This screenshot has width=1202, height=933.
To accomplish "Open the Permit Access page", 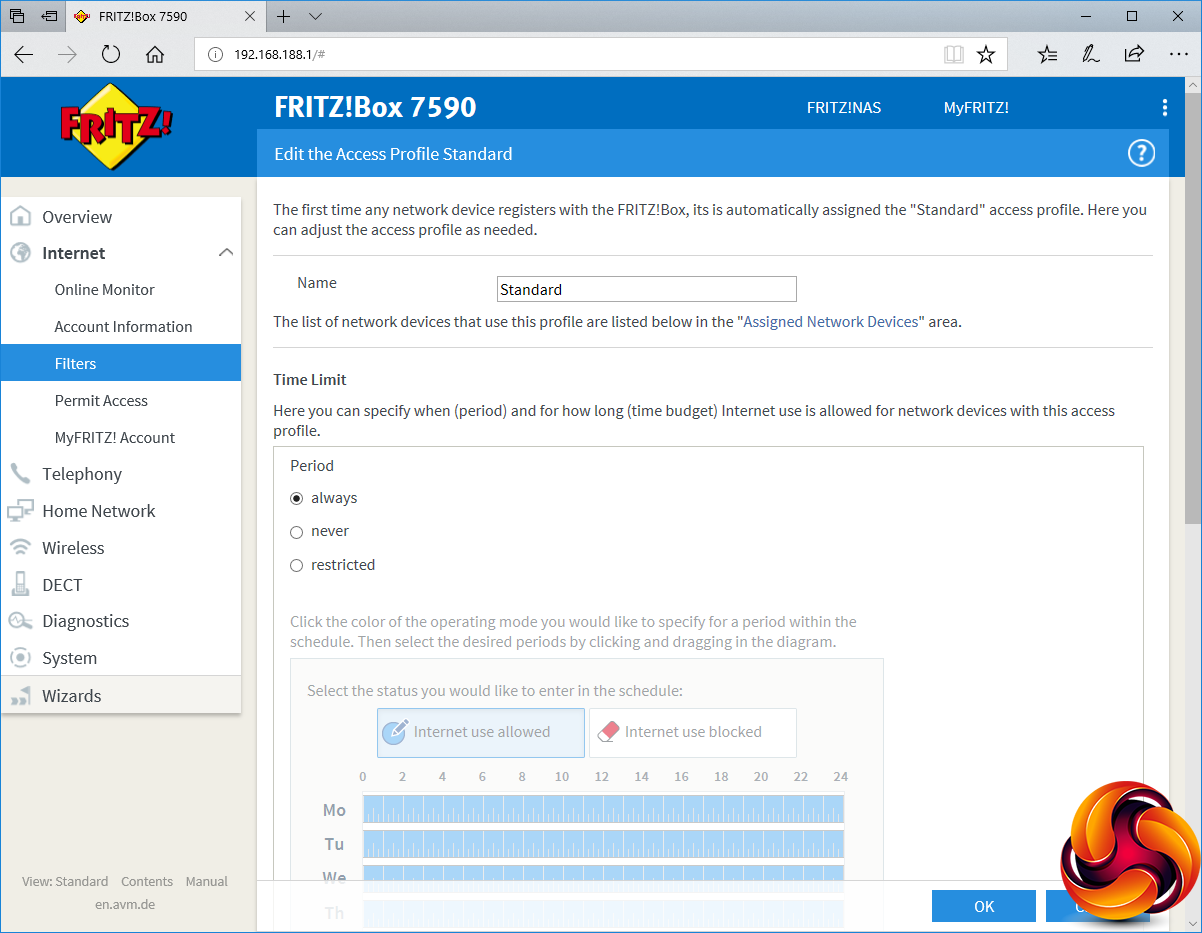I will click(x=101, y=401).
